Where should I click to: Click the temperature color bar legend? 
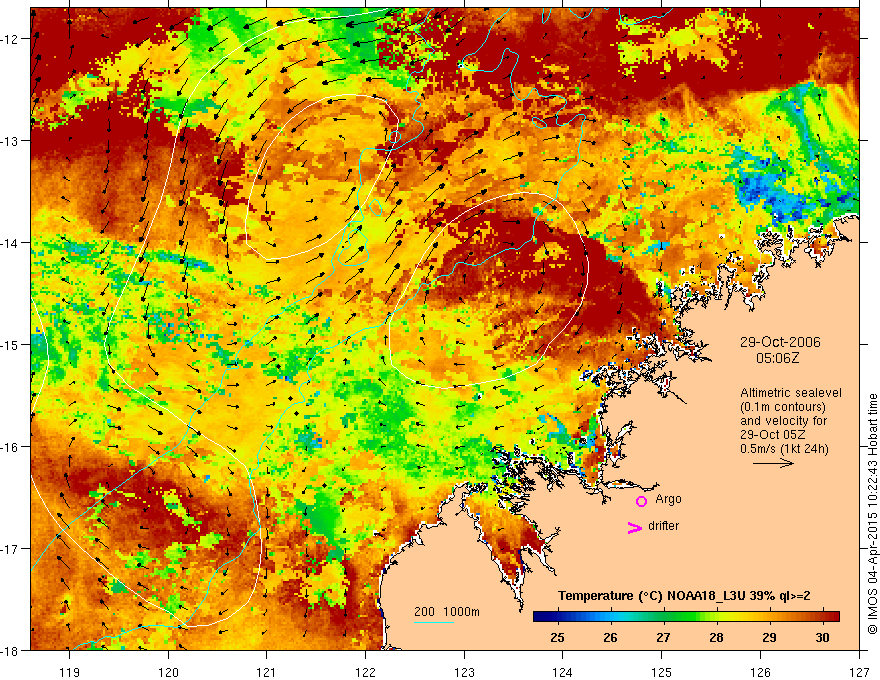[x=686, y=616]
